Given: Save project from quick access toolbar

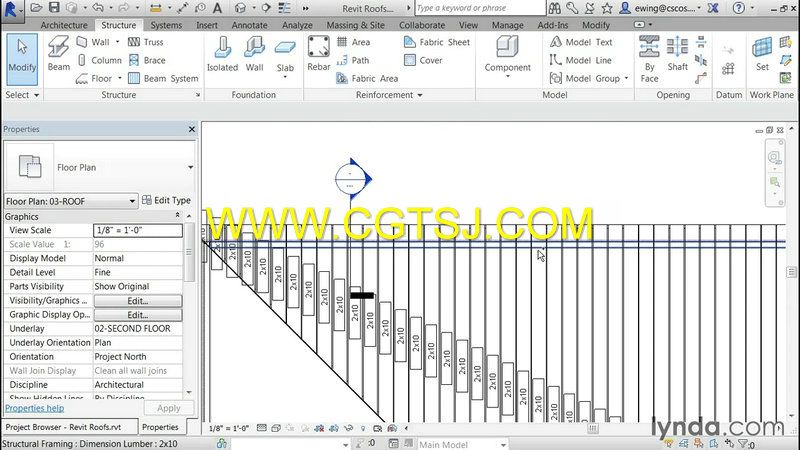Looking at the screenshot, I should [54, 8].
